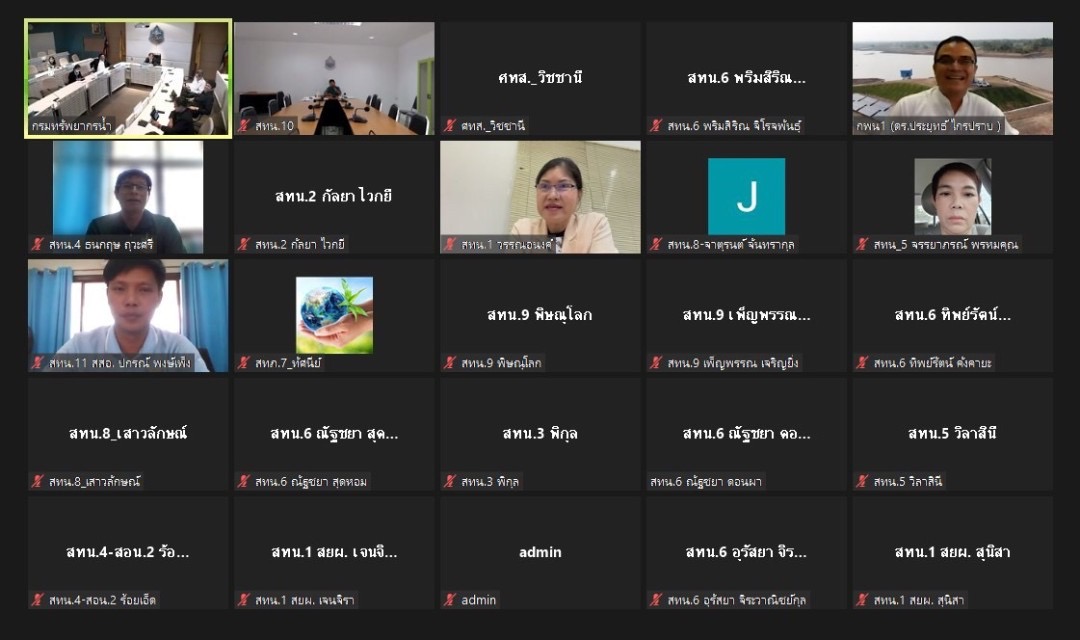Viewport: 1080px width, 640px height.
Task: Click muted mic icon on สทน.3 พิกุล tile
Action: click(x=450, y=482)
